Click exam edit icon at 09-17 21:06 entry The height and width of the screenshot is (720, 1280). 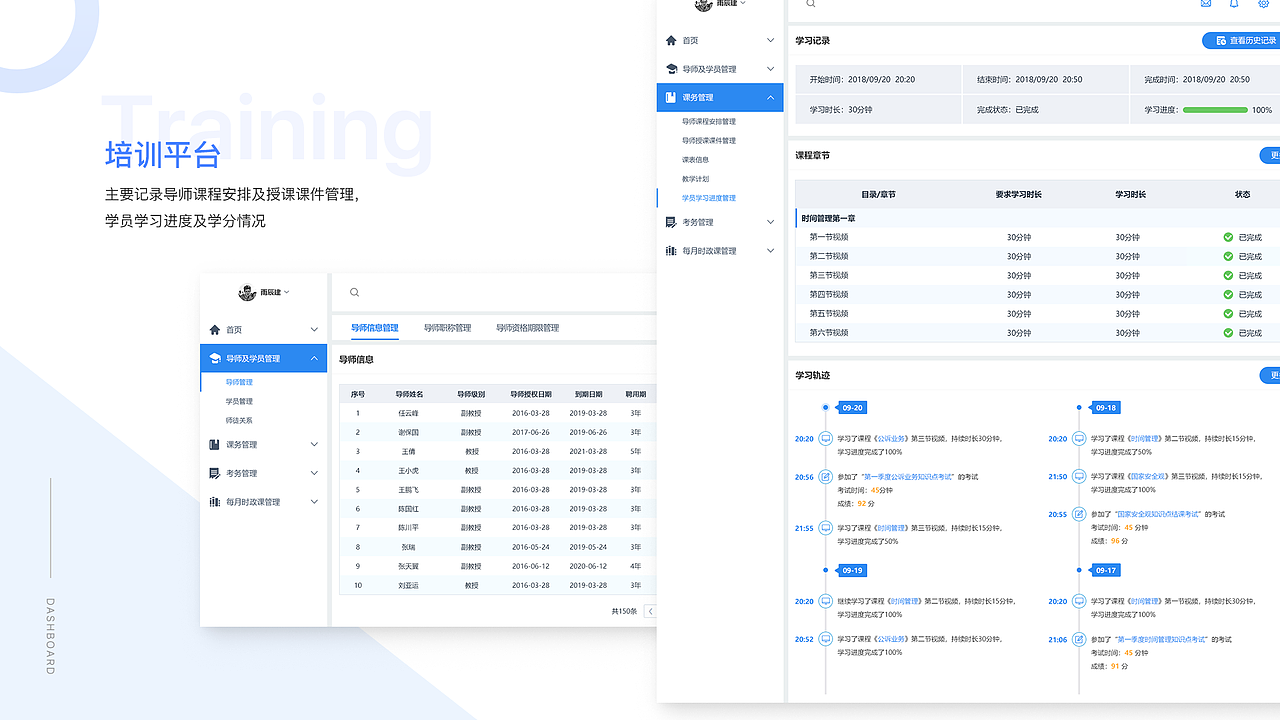tap(1079, 639)
